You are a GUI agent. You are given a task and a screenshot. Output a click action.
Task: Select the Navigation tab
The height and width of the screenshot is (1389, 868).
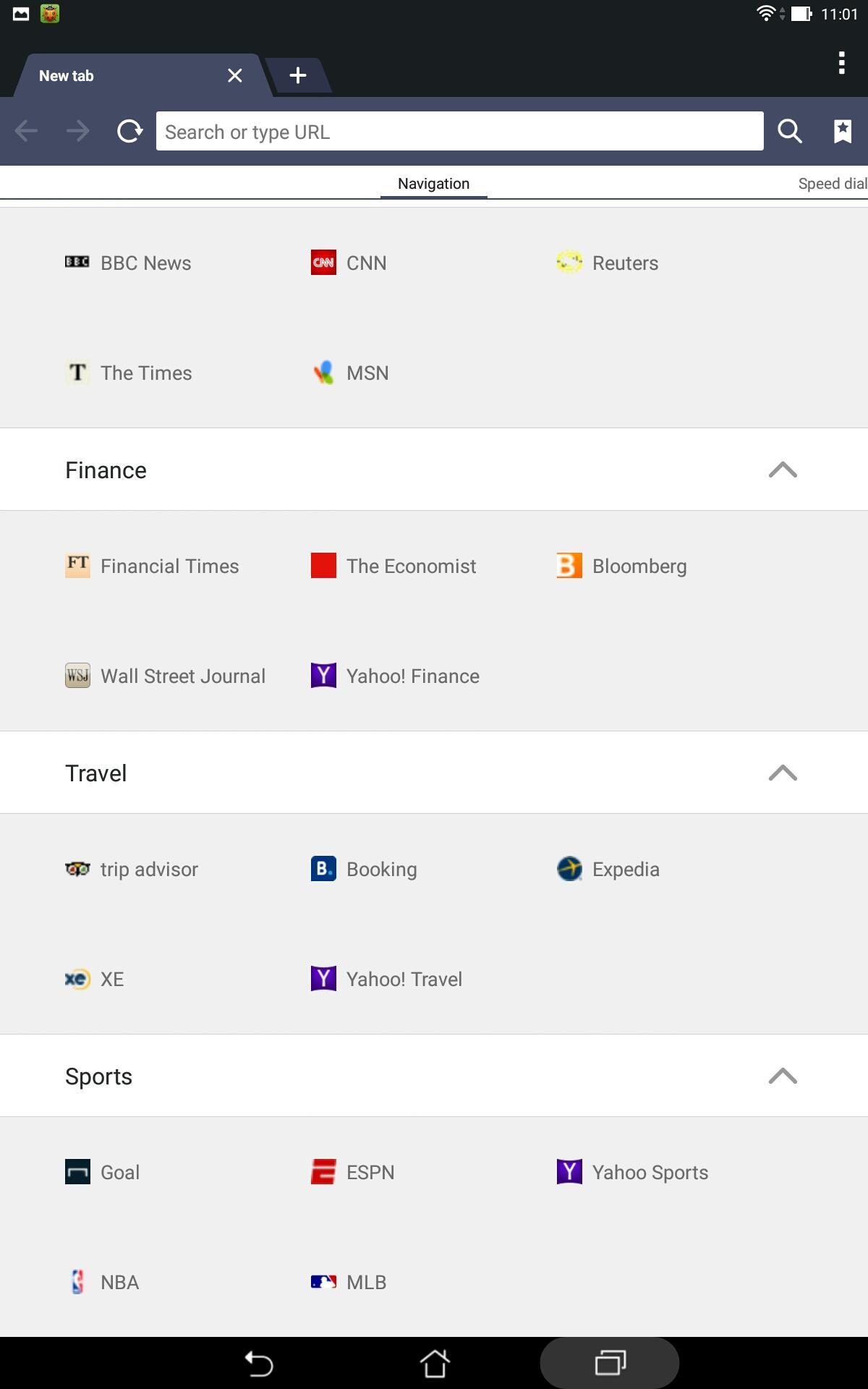pyautogui.click(x=434, y=184)
